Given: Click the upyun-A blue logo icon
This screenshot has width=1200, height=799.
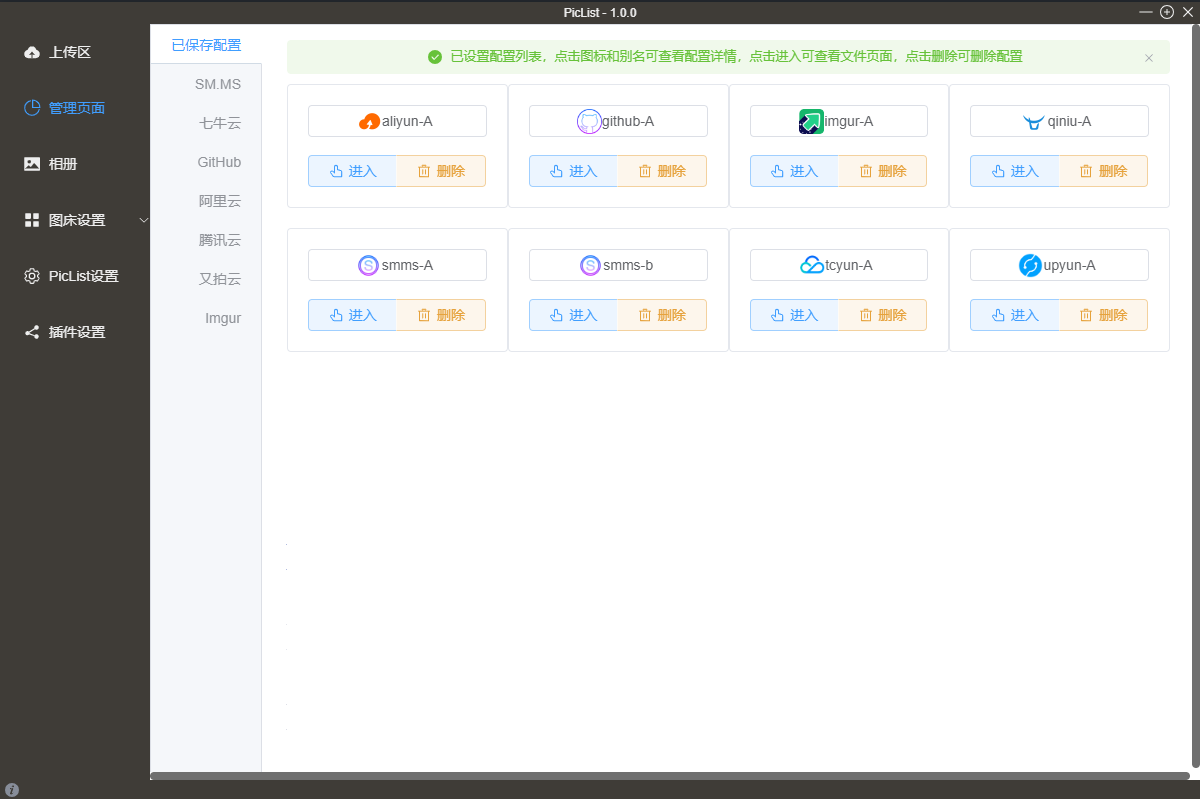Looking at the screenshot, I should [x=1030, y=266].
